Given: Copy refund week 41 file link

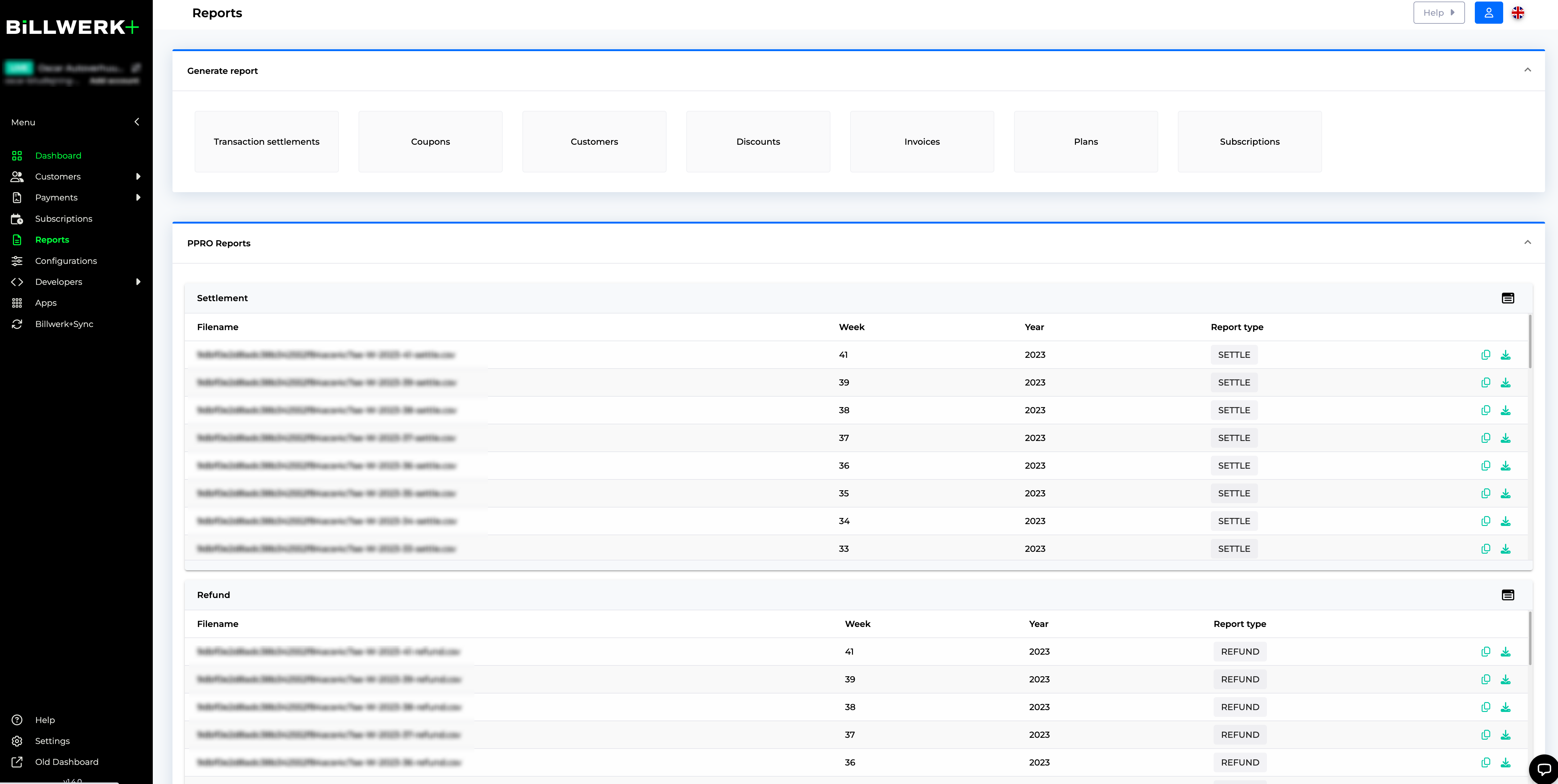Looking at the screenshot, I should click(1485, 652).
